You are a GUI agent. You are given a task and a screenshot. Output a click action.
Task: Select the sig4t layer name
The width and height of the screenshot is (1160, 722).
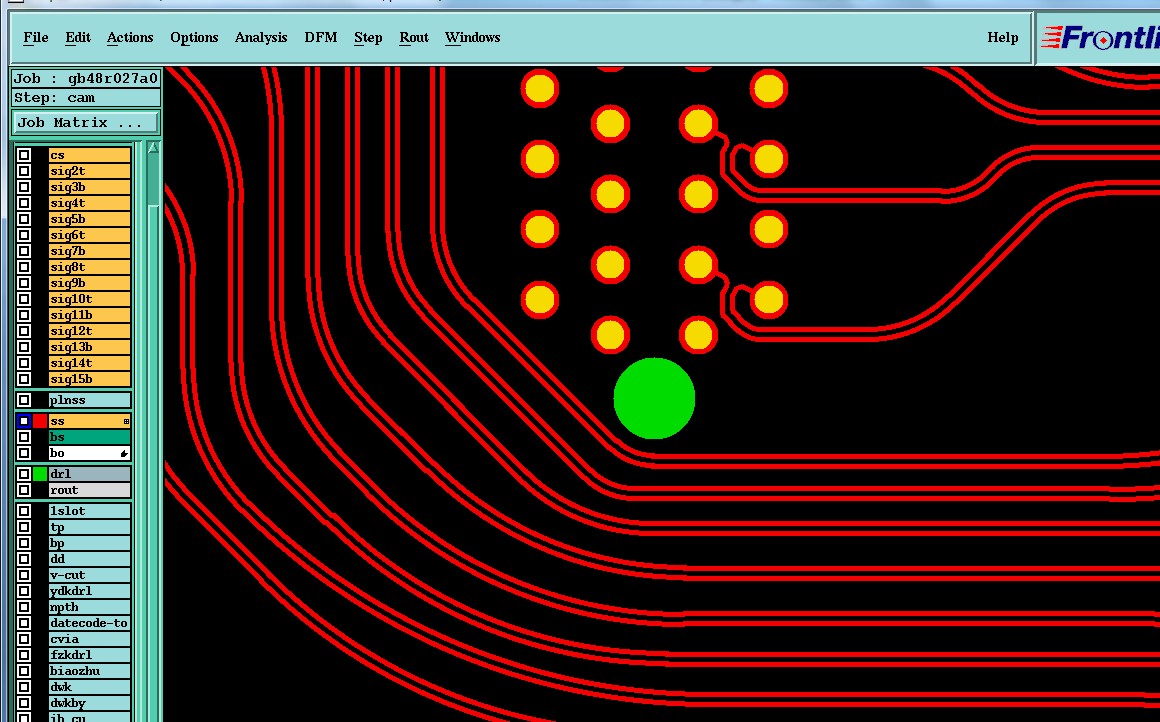pos(90,203)
